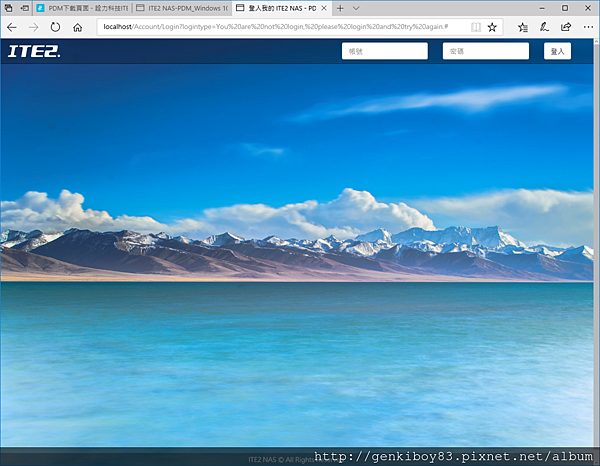Open the favorites hub list
600x466 pixels.
(x=523, y=27)
